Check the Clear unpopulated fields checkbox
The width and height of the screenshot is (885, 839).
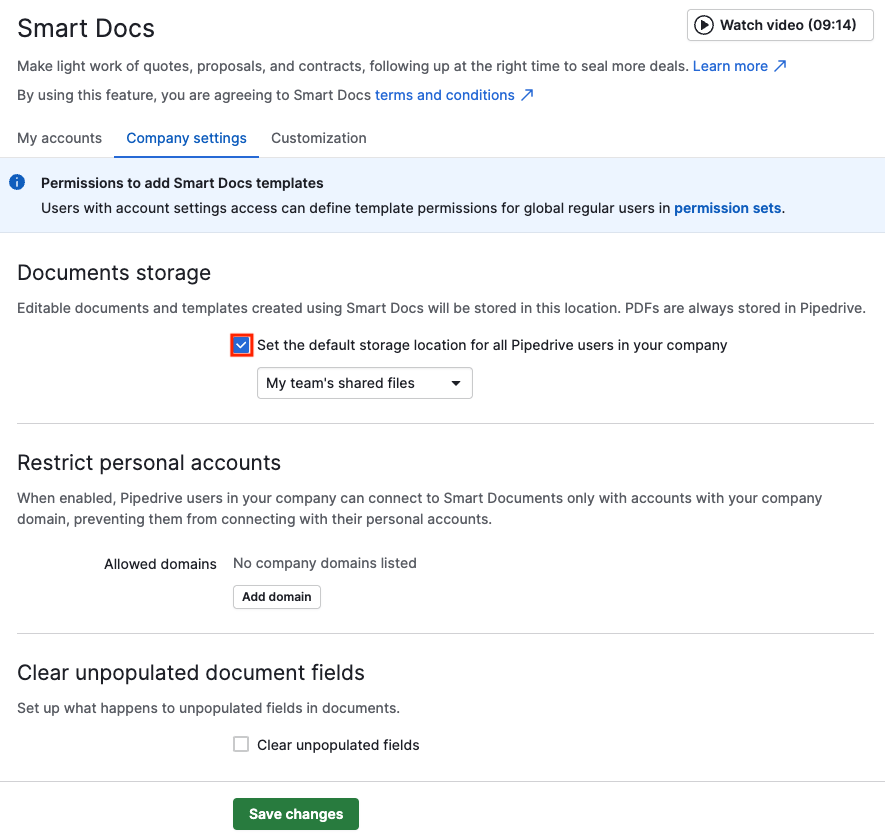pyautogui.click(x=241, y=744)
